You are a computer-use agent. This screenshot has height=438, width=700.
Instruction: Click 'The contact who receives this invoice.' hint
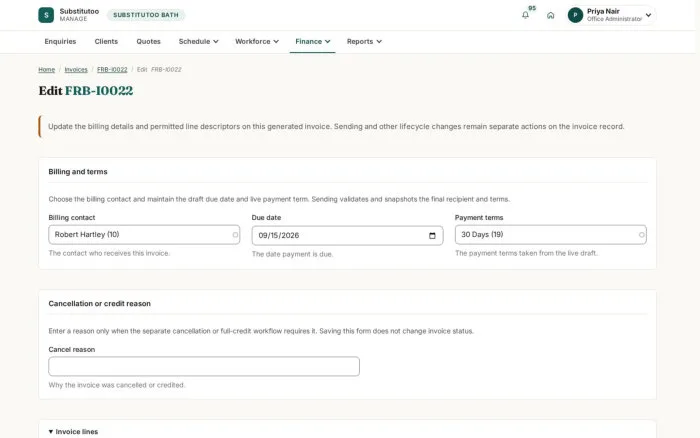point(109,253)
